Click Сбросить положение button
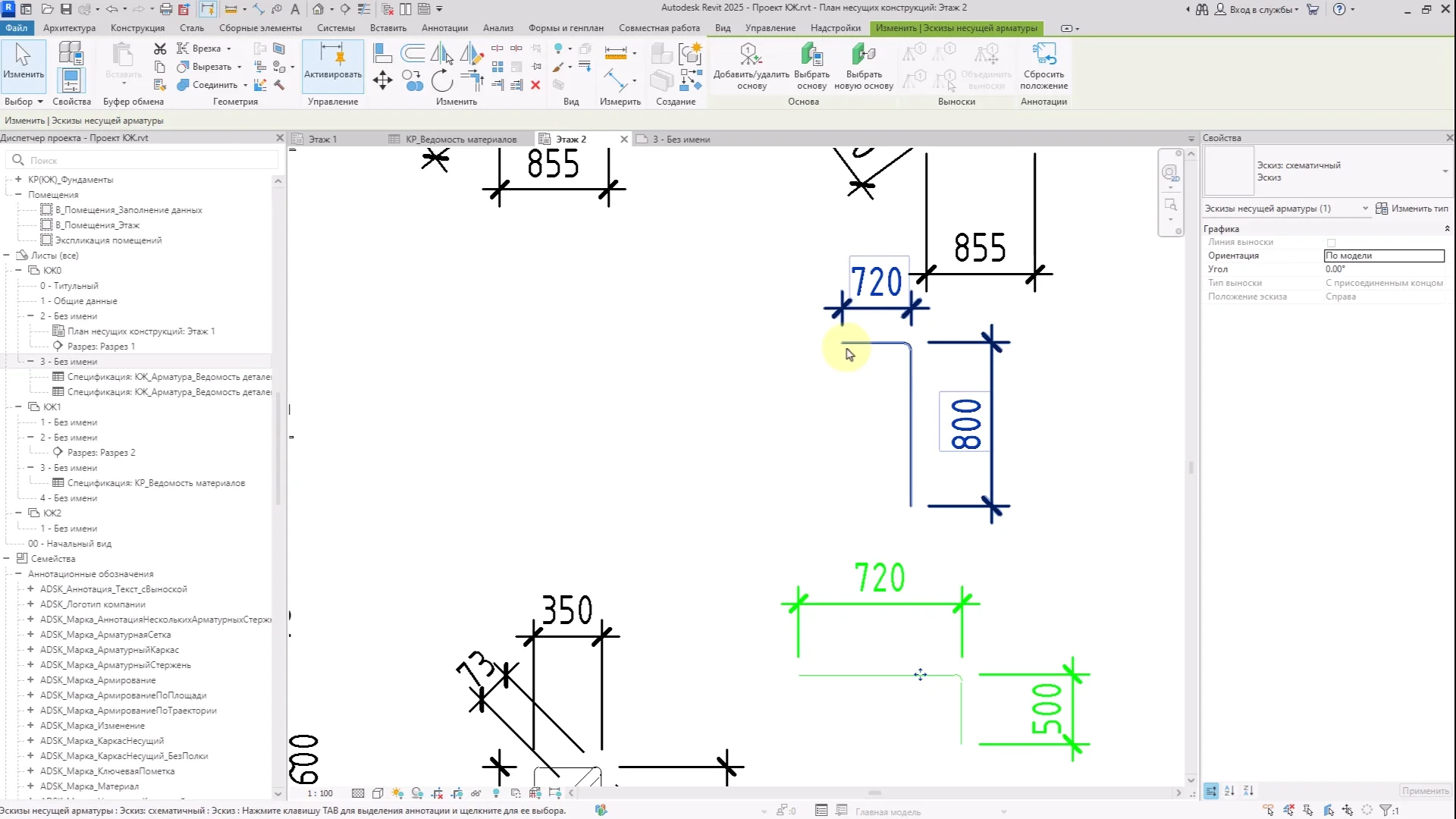 (1043, 67)
